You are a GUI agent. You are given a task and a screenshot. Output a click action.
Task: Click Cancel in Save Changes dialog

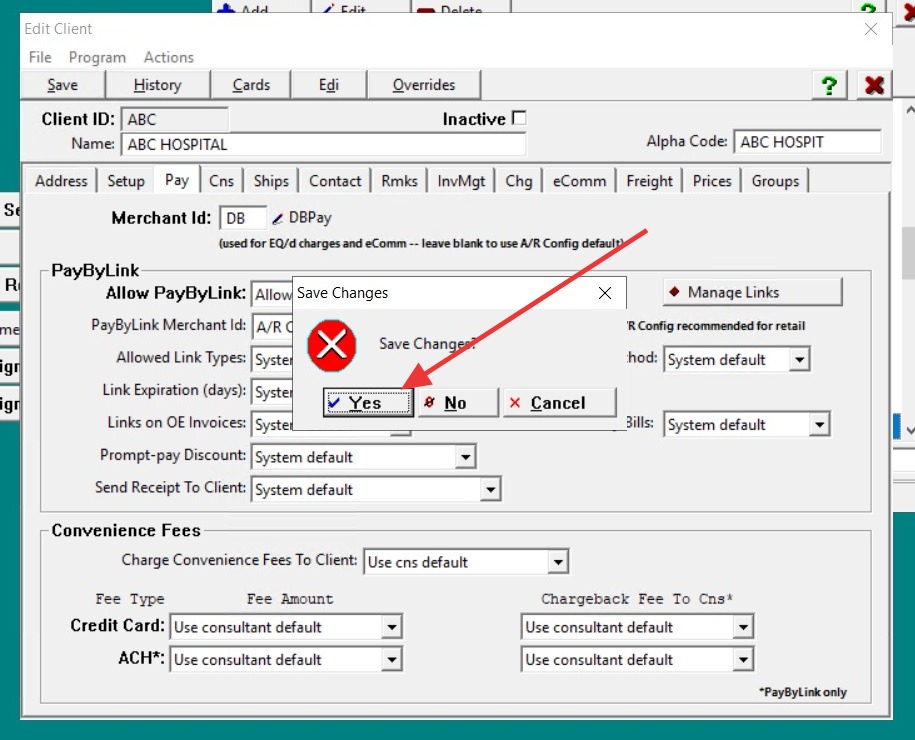click(559, 403)
